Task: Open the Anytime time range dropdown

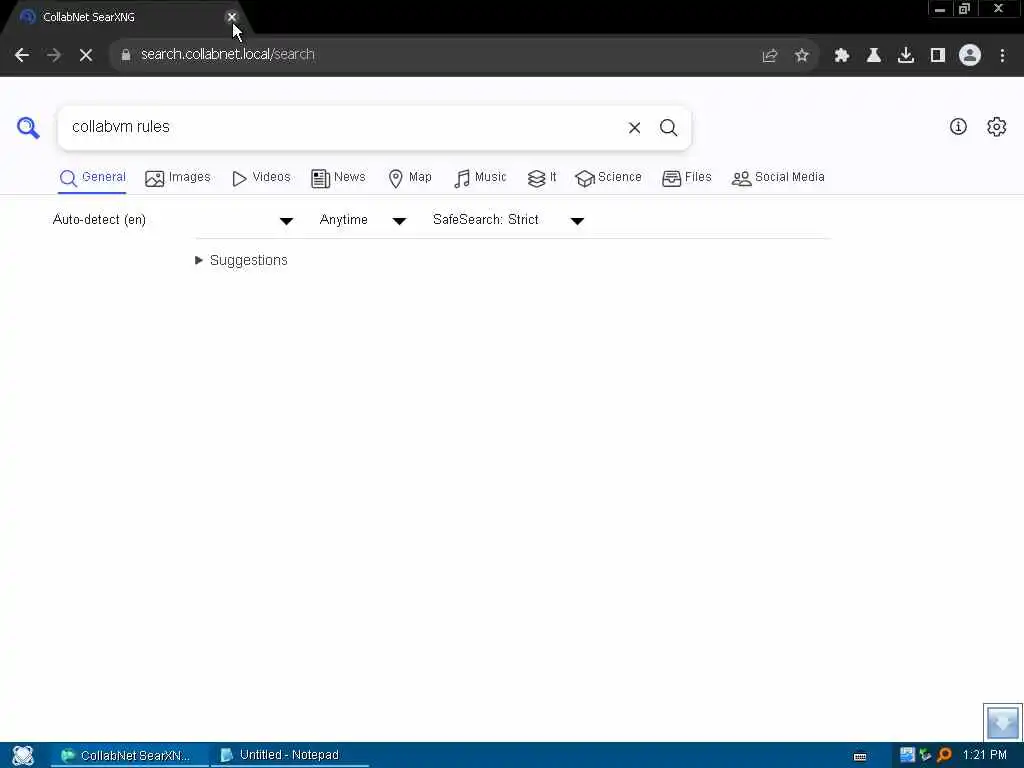Action: pyautogui.click(x=362, y=220)
